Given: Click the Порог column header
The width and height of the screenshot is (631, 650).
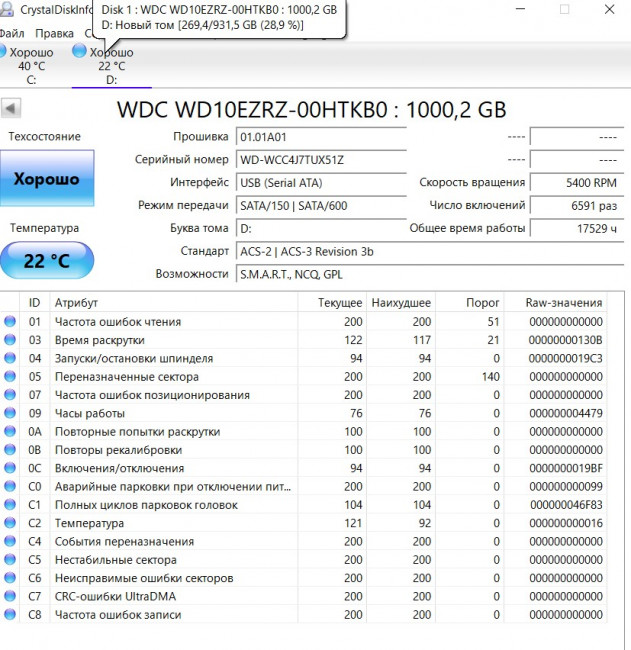Looking at the screenshot, I should point(470,303).
